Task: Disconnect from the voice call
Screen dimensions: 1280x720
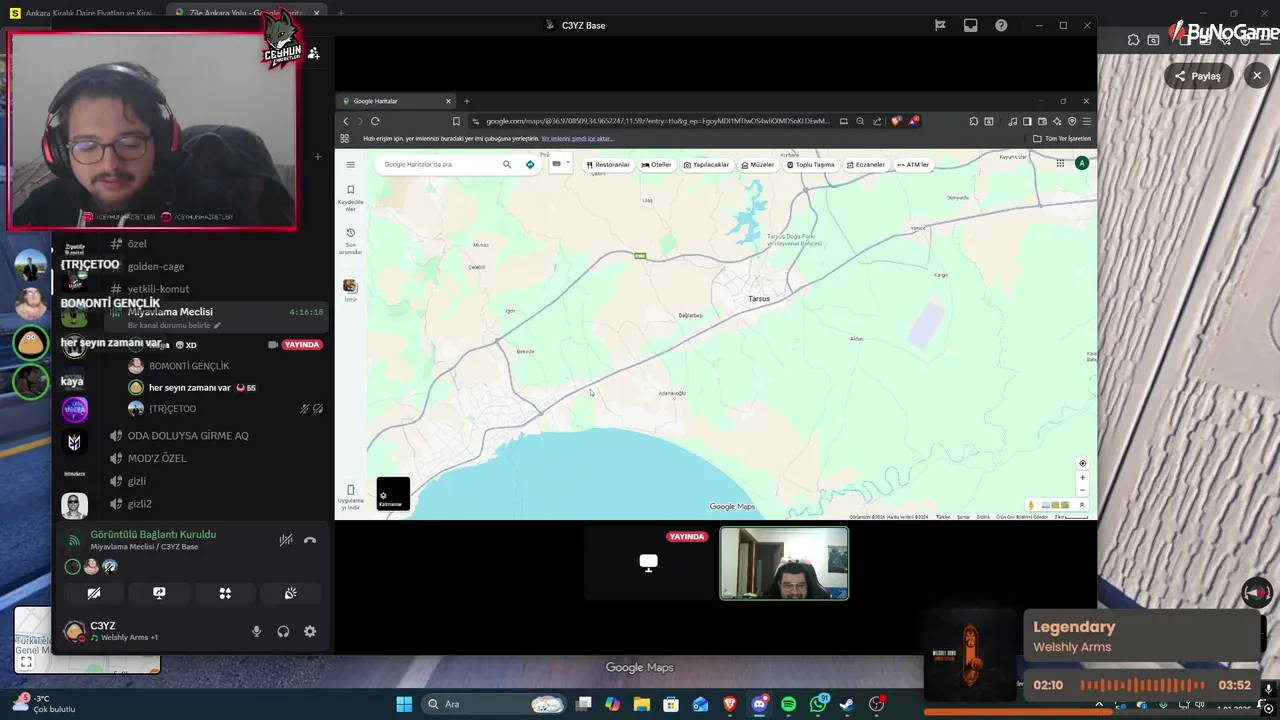Action: 310,540
